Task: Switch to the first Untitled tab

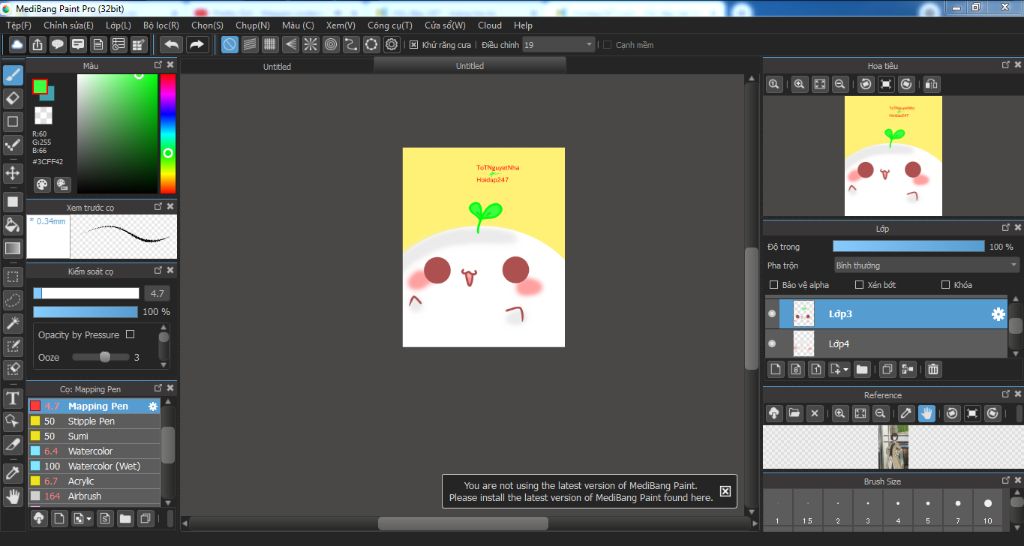Action: (x=277, y=66)
